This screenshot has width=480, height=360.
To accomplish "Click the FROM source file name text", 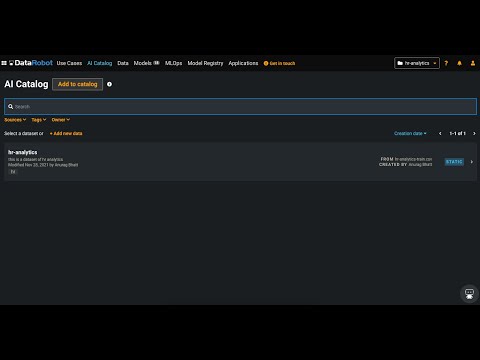I will coord(413,159).
